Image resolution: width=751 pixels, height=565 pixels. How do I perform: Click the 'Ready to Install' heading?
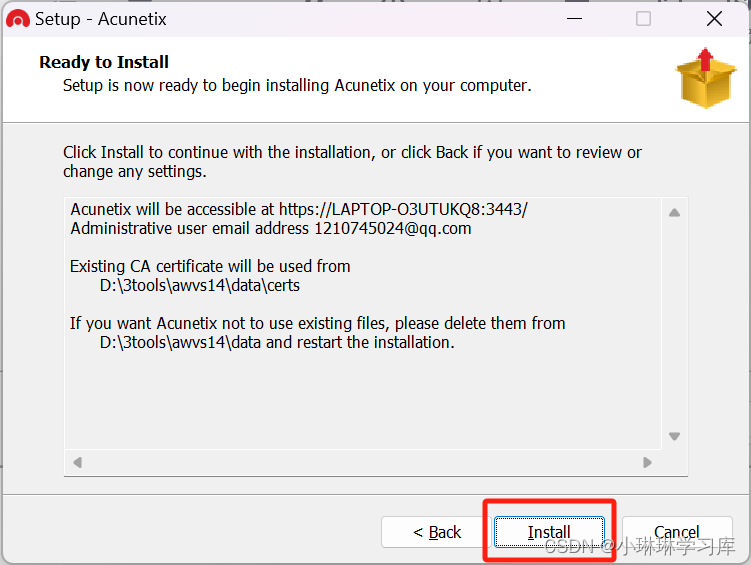point(104,62)
